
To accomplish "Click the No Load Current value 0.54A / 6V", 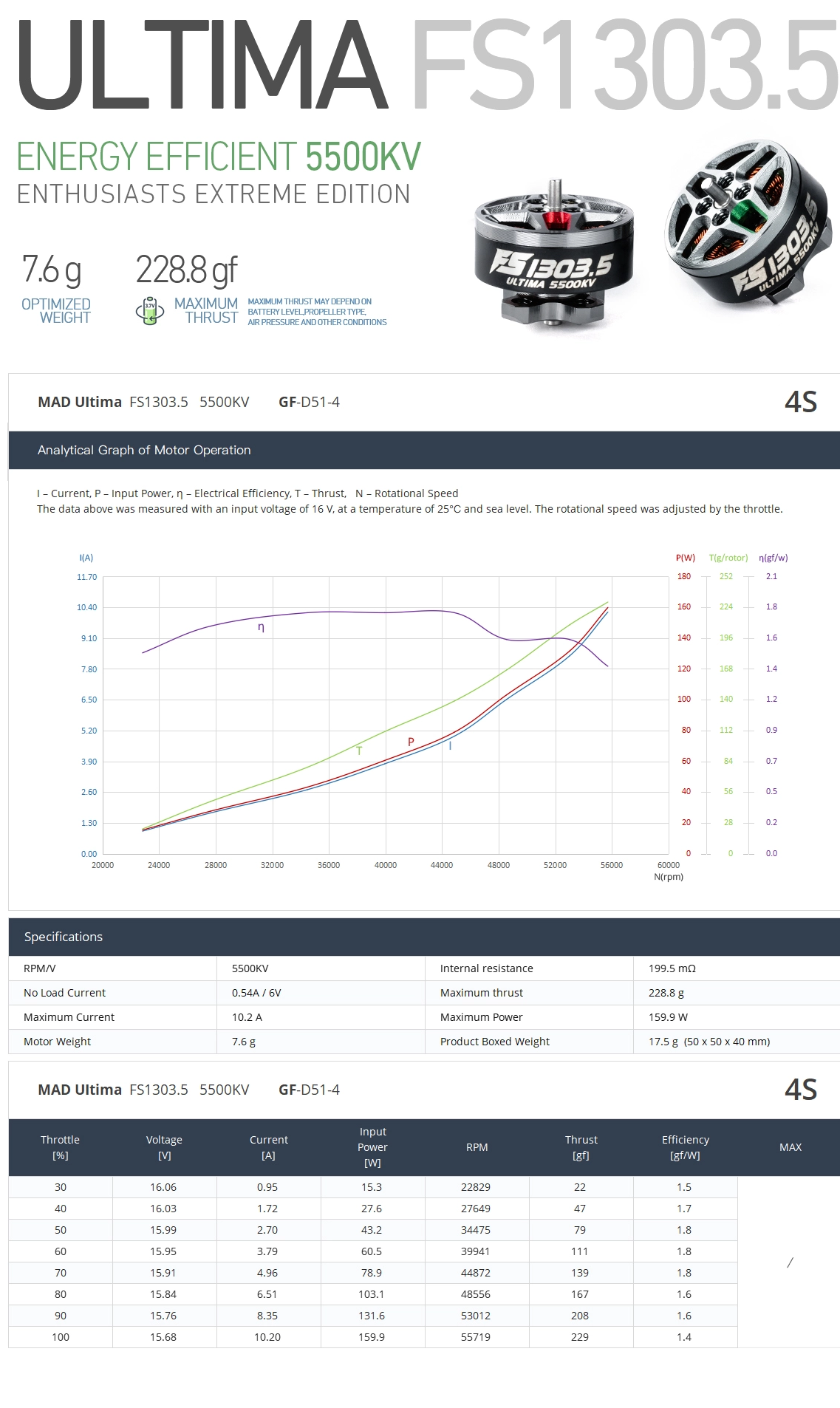I will [256, 993].
